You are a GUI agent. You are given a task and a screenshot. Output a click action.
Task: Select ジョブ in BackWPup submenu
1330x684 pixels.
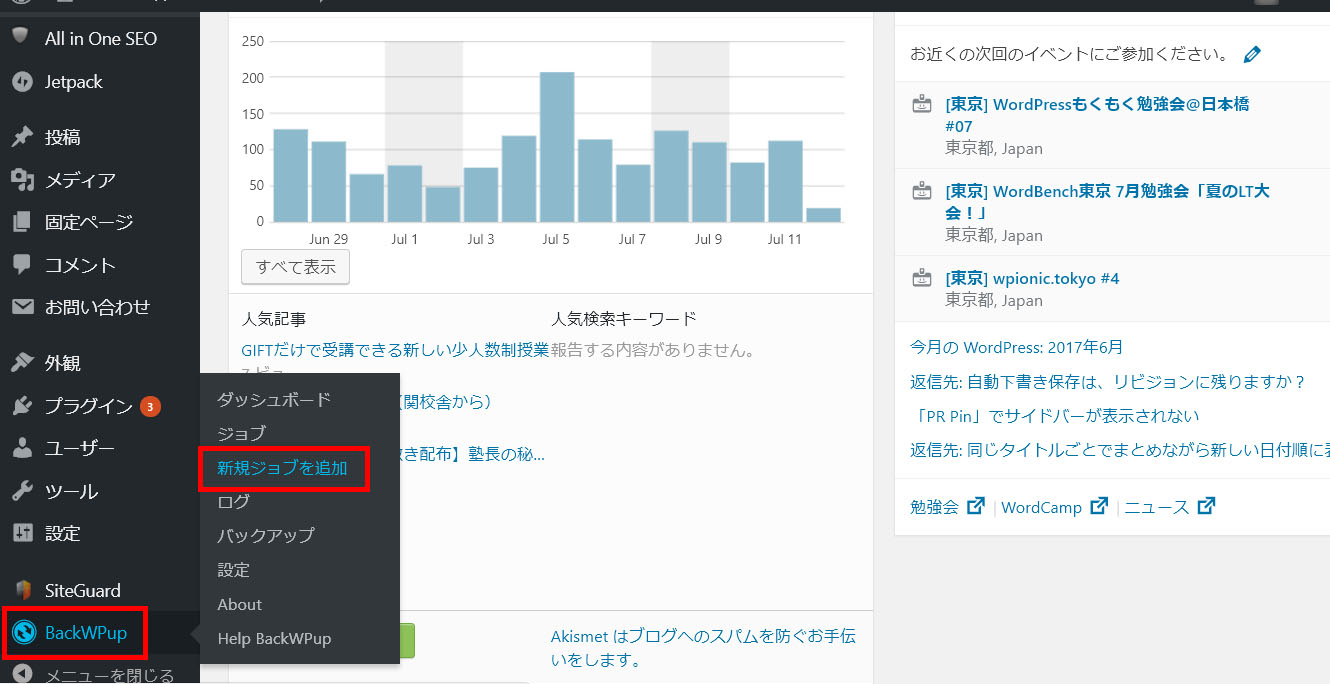[241, 433]
